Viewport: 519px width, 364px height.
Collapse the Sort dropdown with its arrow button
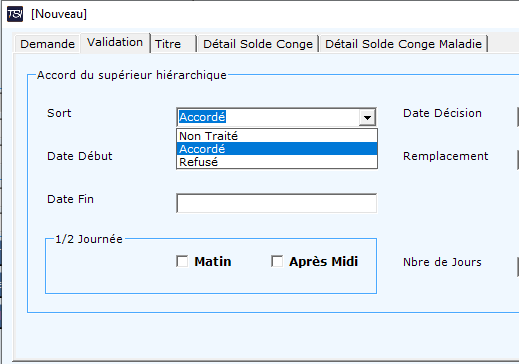pyautogui.click(x=367, y=117)
